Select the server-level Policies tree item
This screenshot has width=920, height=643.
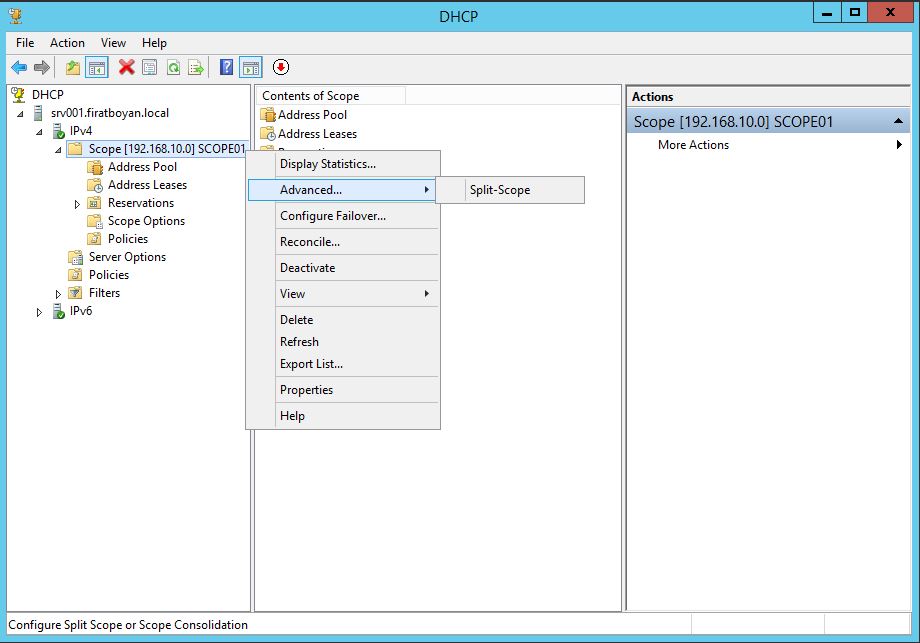pos(109,275)
